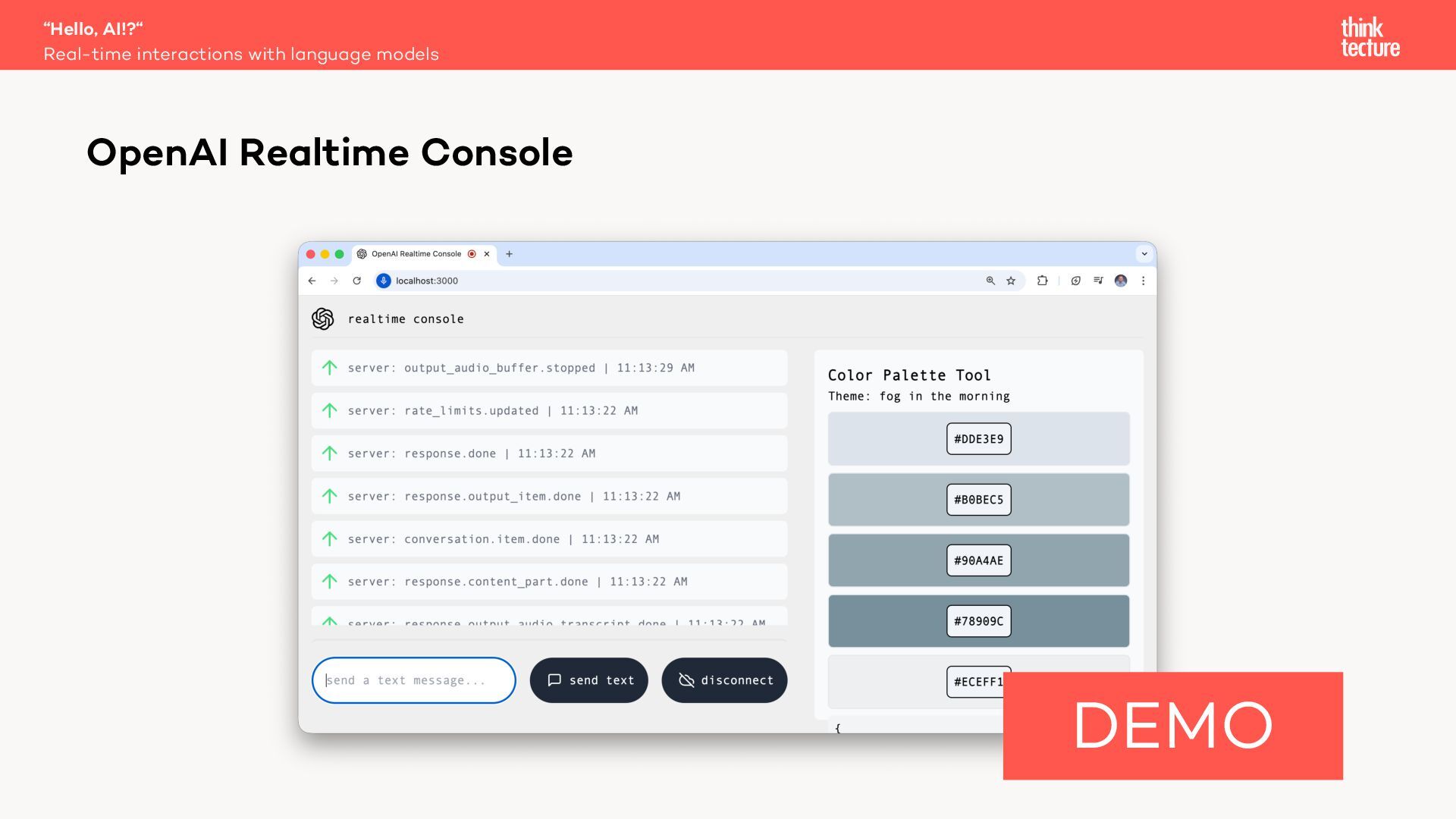
Task: Open the browser Extensions puzzle icon
Action: pos(1042,281)
